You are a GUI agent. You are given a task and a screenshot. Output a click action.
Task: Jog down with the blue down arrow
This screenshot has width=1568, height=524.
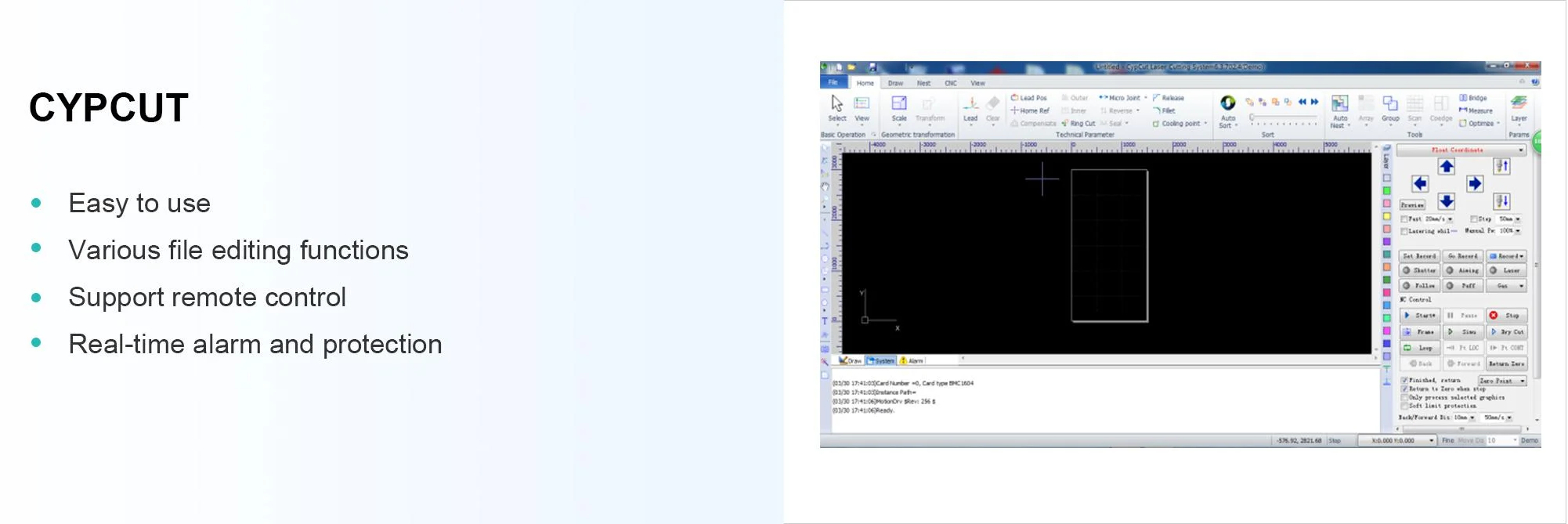[1447, 201]
